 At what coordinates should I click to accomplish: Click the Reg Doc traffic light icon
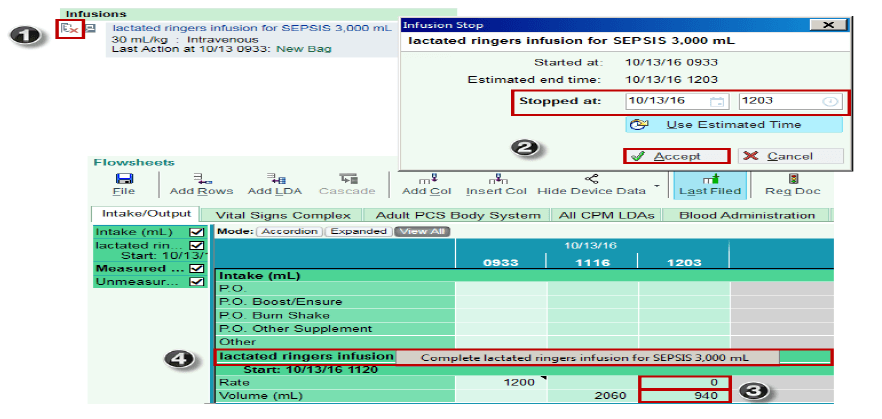794,179
